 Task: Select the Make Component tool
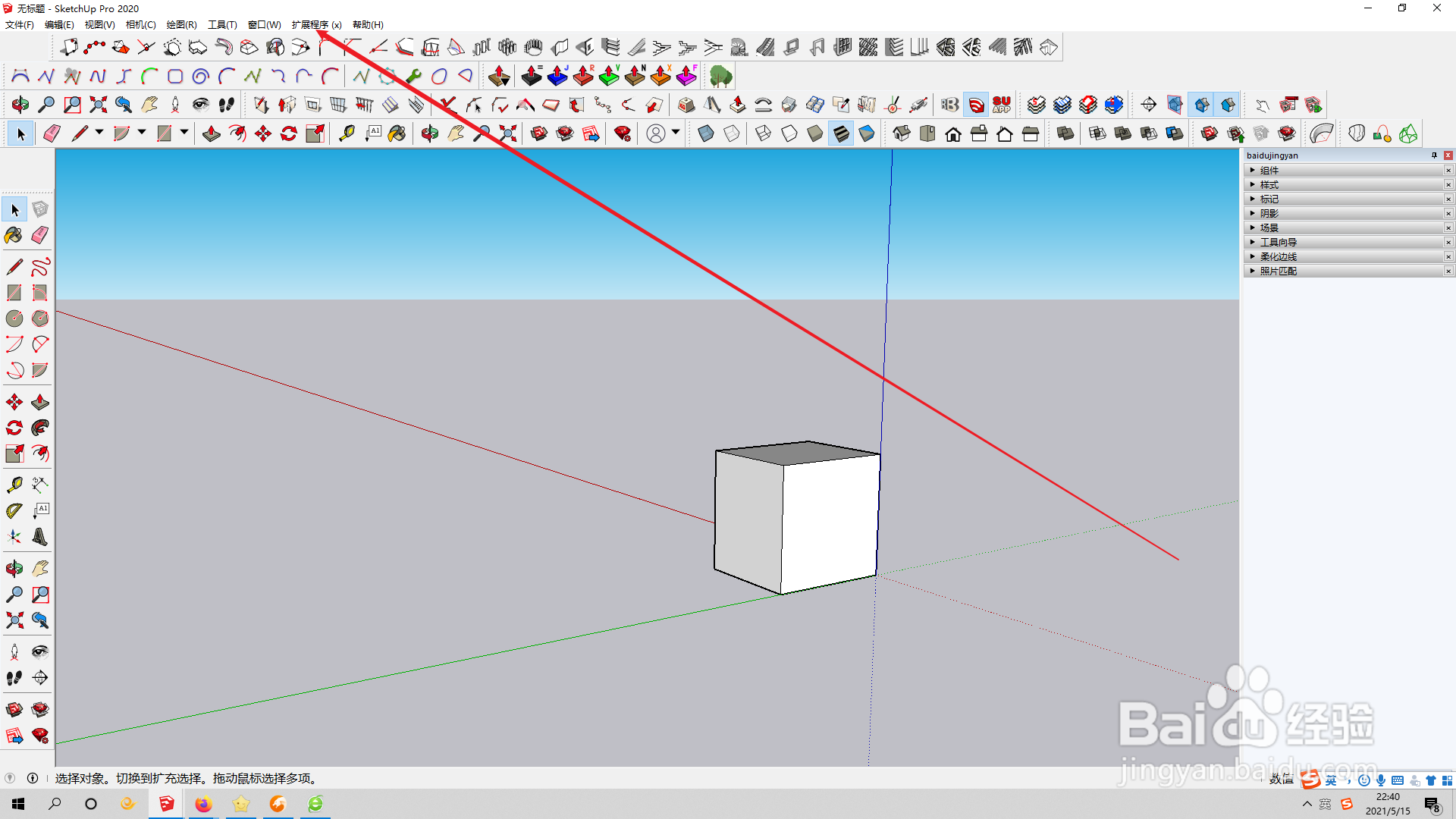[x=40, y=209]
